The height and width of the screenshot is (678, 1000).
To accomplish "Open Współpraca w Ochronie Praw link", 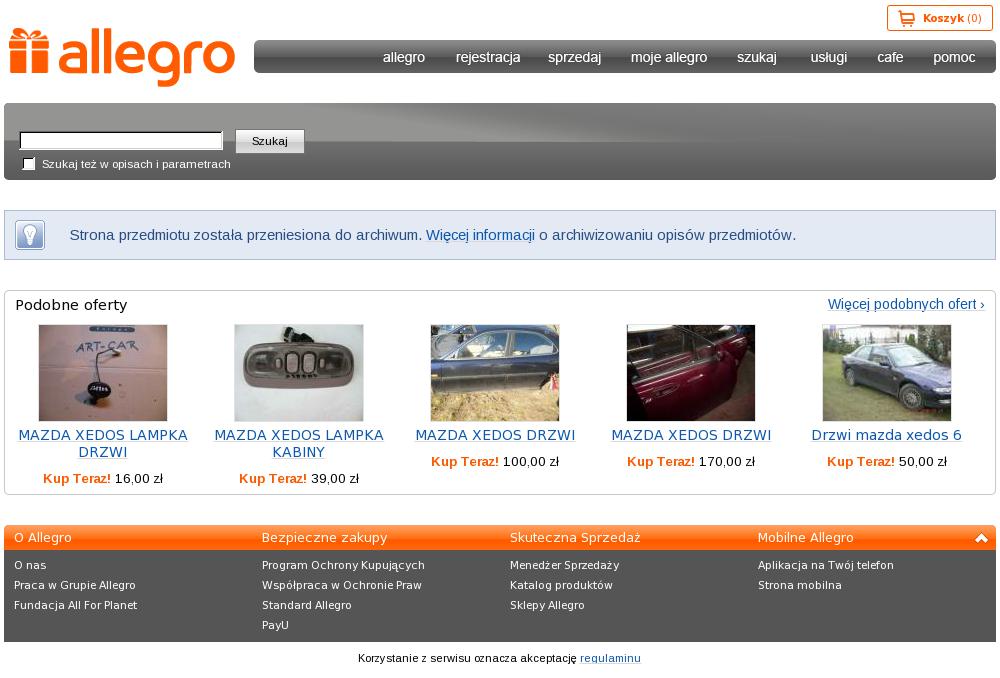I will pyautogui.click(x=341, y=585).
